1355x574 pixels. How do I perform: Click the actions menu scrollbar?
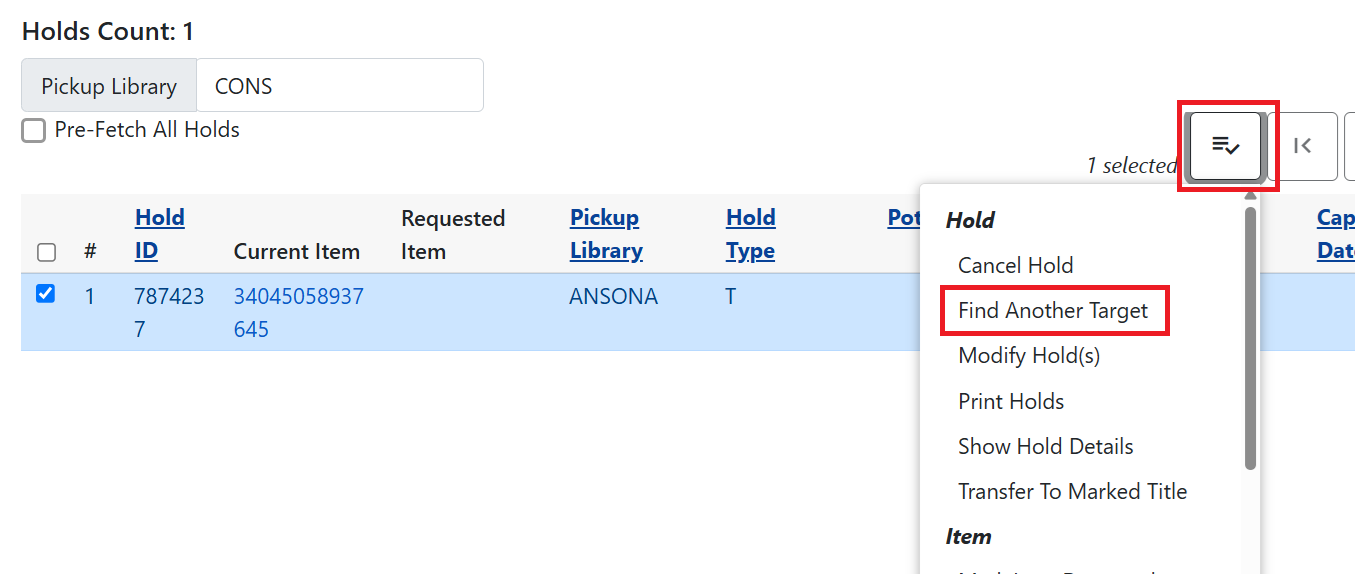point(1250,340)
